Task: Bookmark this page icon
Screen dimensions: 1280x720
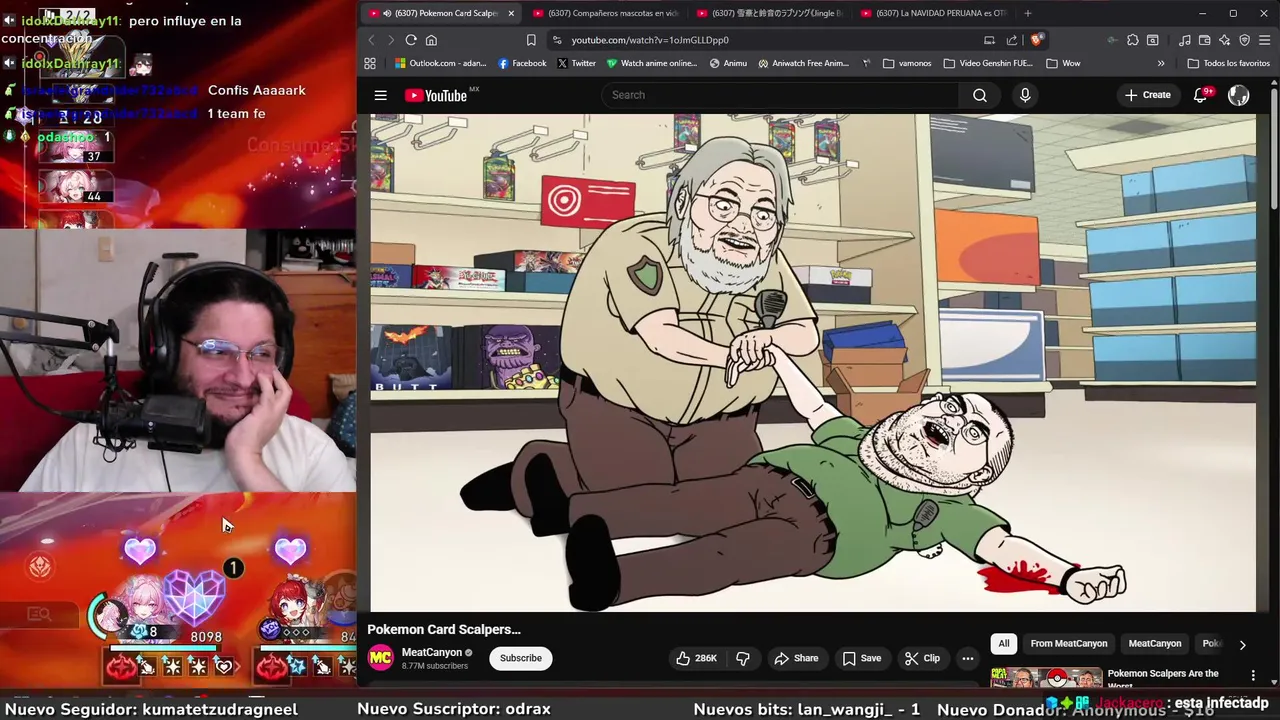Action: click(531, 40)
